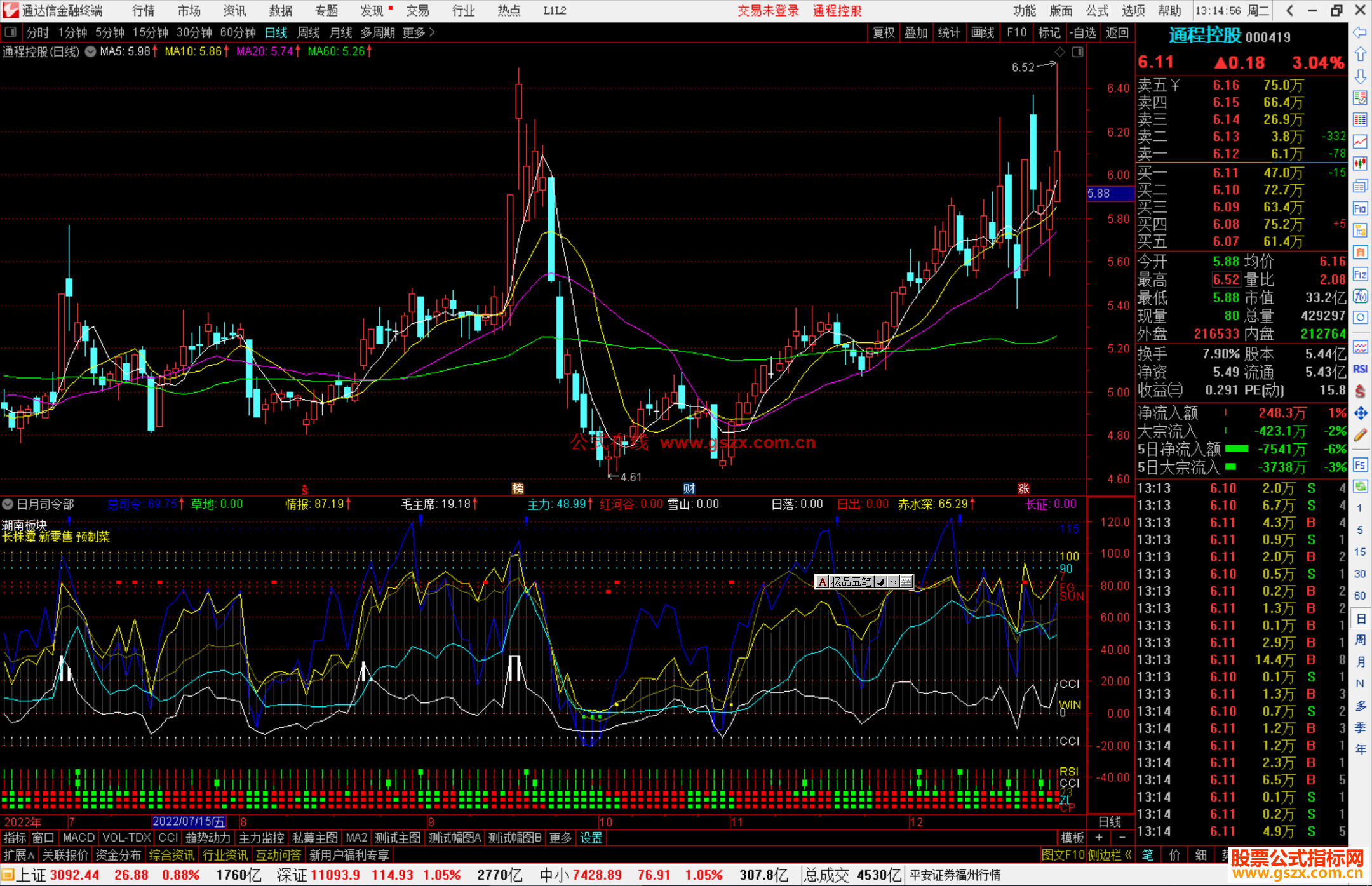Click the orange document sidebar icon

[1360, 252]
